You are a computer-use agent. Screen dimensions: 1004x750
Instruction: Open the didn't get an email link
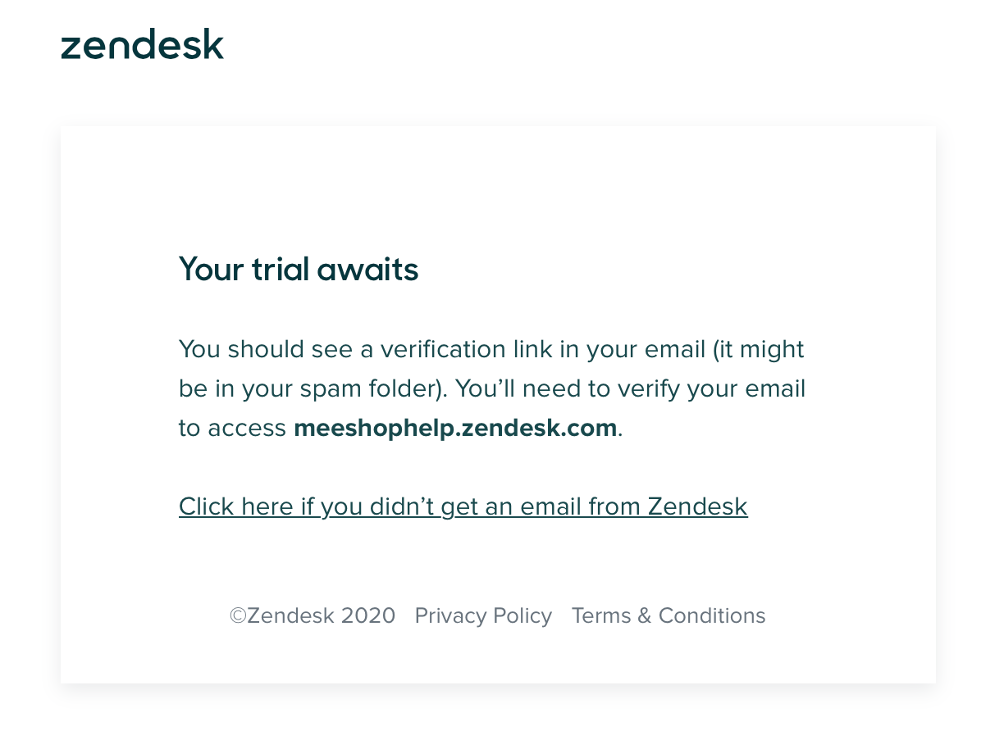pos(463,507)
